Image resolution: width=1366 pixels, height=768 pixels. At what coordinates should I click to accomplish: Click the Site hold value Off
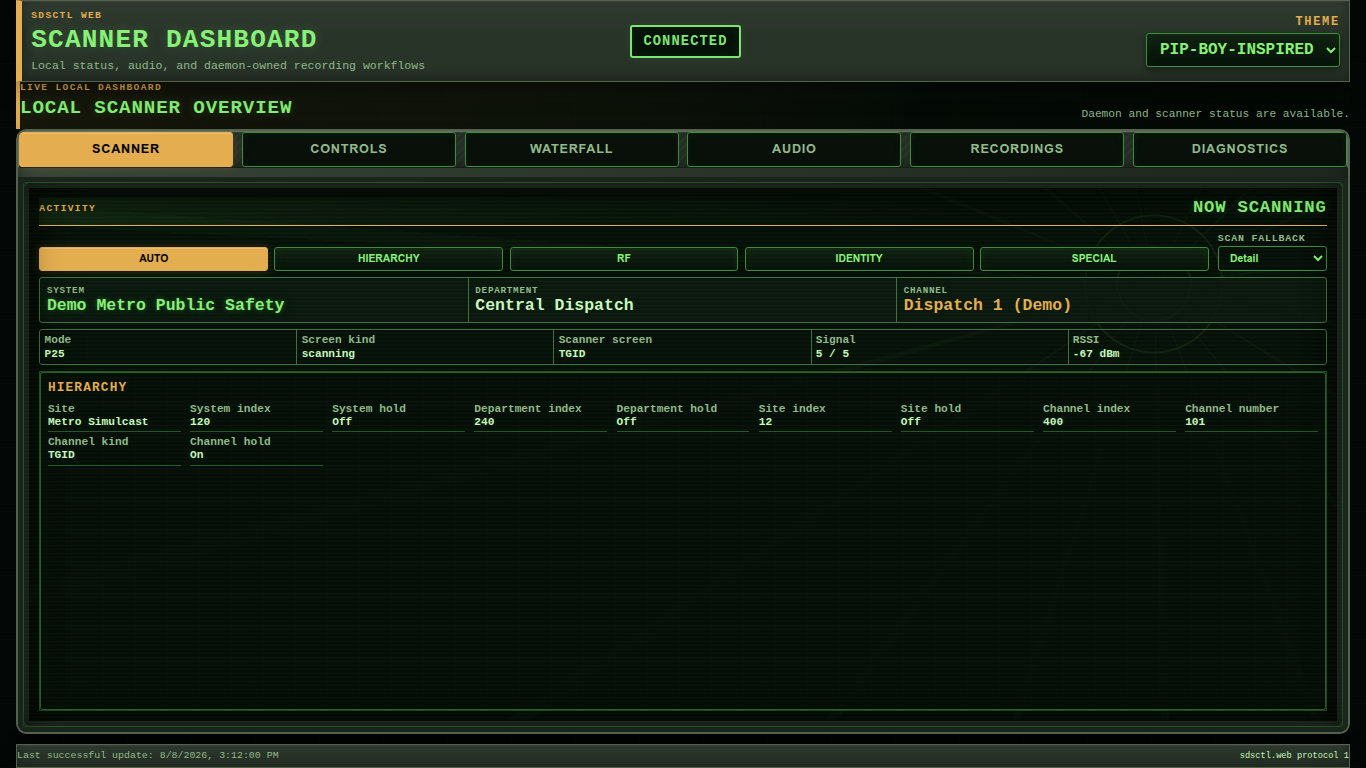pyautogui.click(x=911, y=422)
